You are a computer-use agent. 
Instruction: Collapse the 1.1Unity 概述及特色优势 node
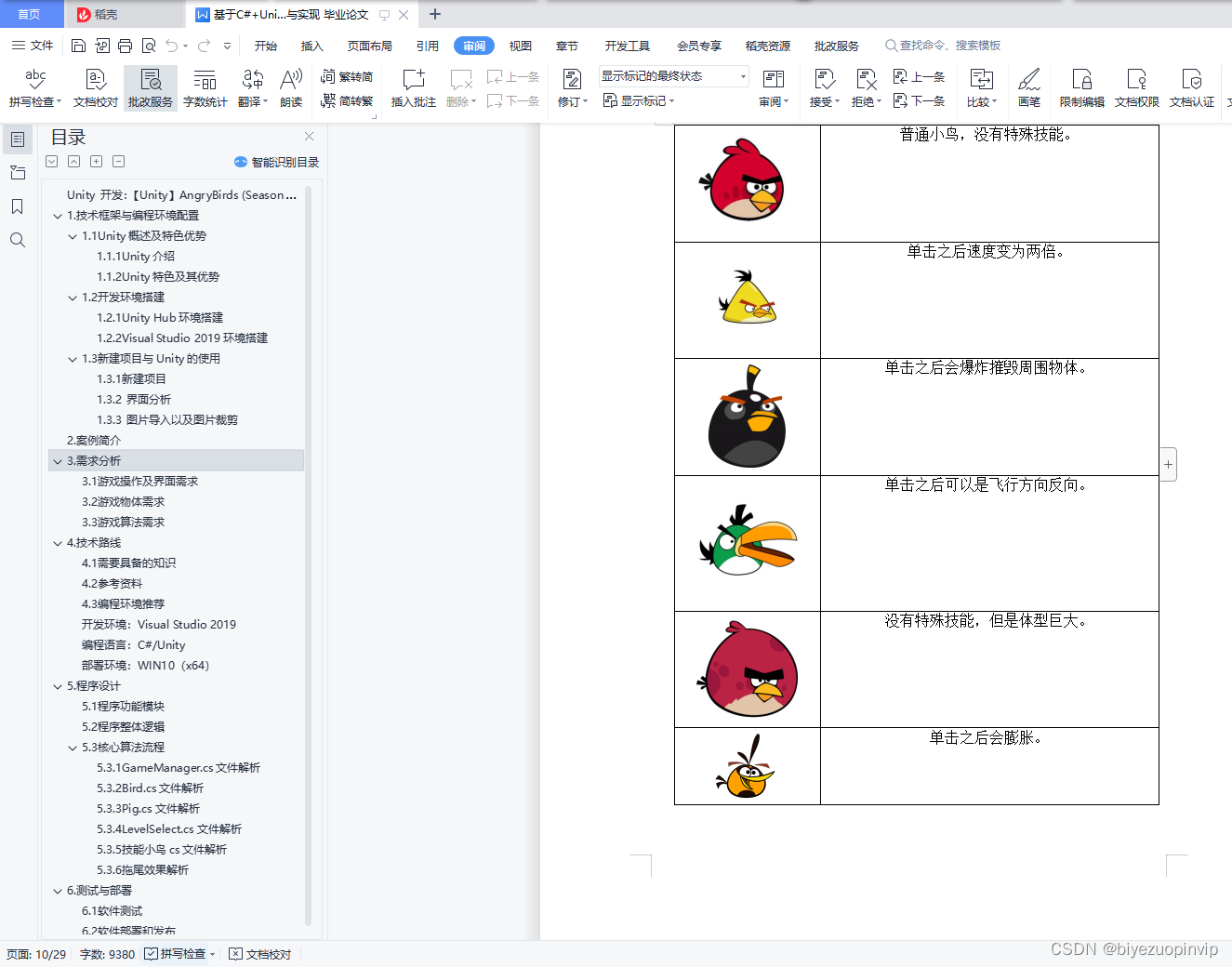click(x=73, y=236)
